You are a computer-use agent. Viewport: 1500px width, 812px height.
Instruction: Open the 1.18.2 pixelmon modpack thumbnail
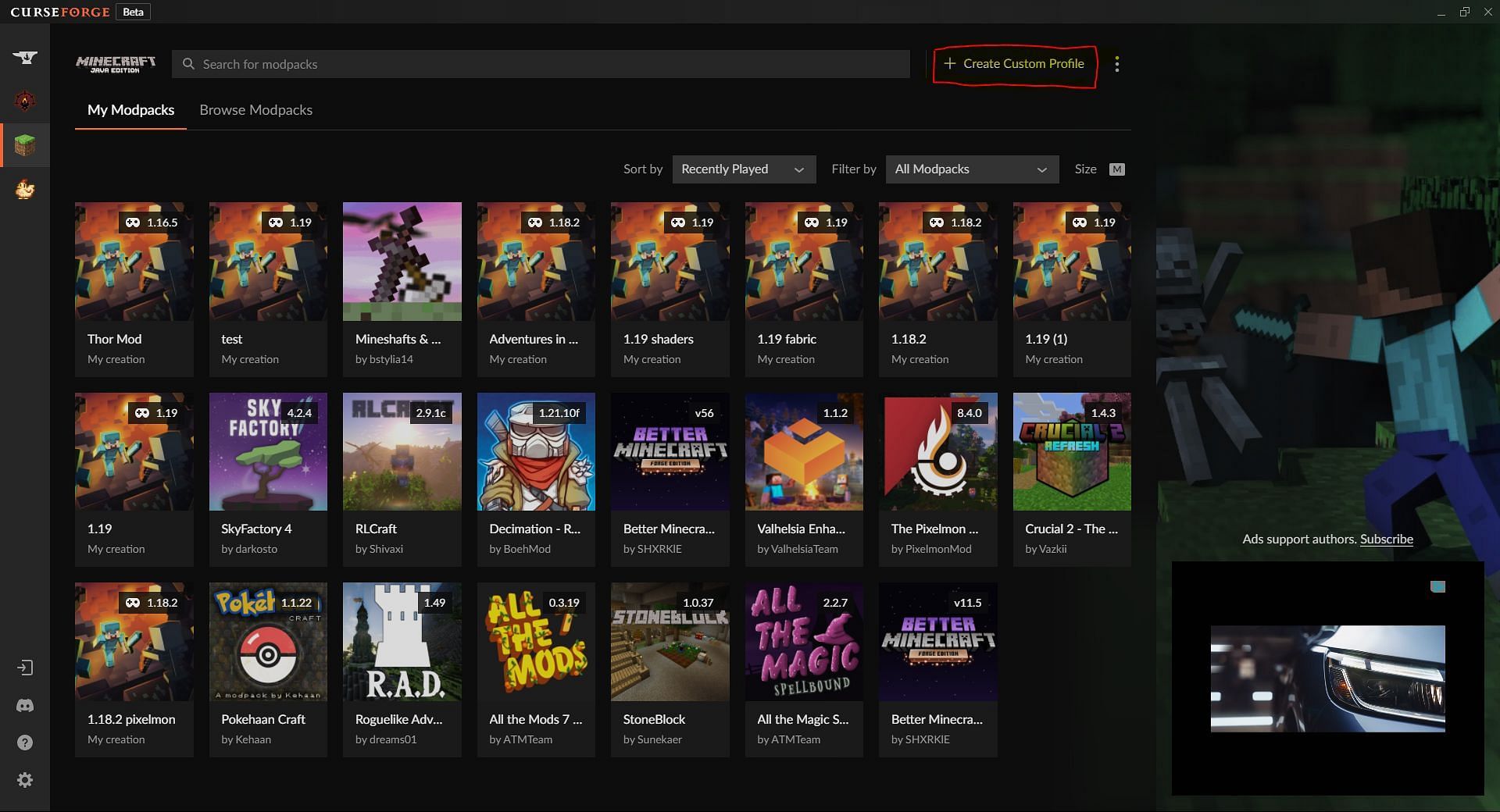(x=134, y=642)
